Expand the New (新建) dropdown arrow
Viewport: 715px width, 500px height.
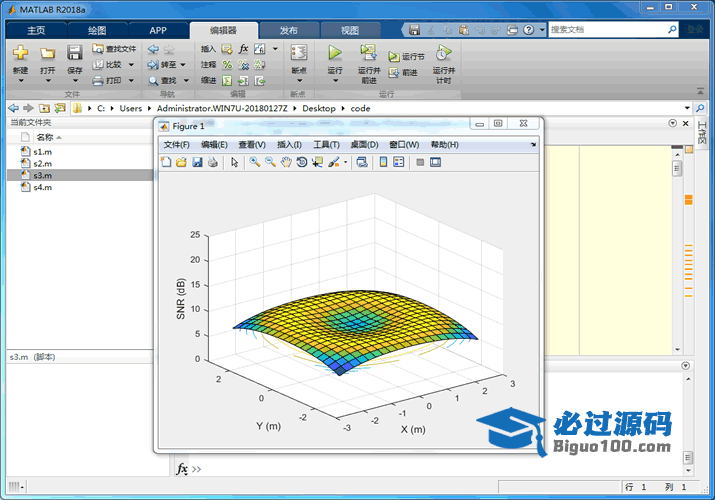click(x=20, y=81)
